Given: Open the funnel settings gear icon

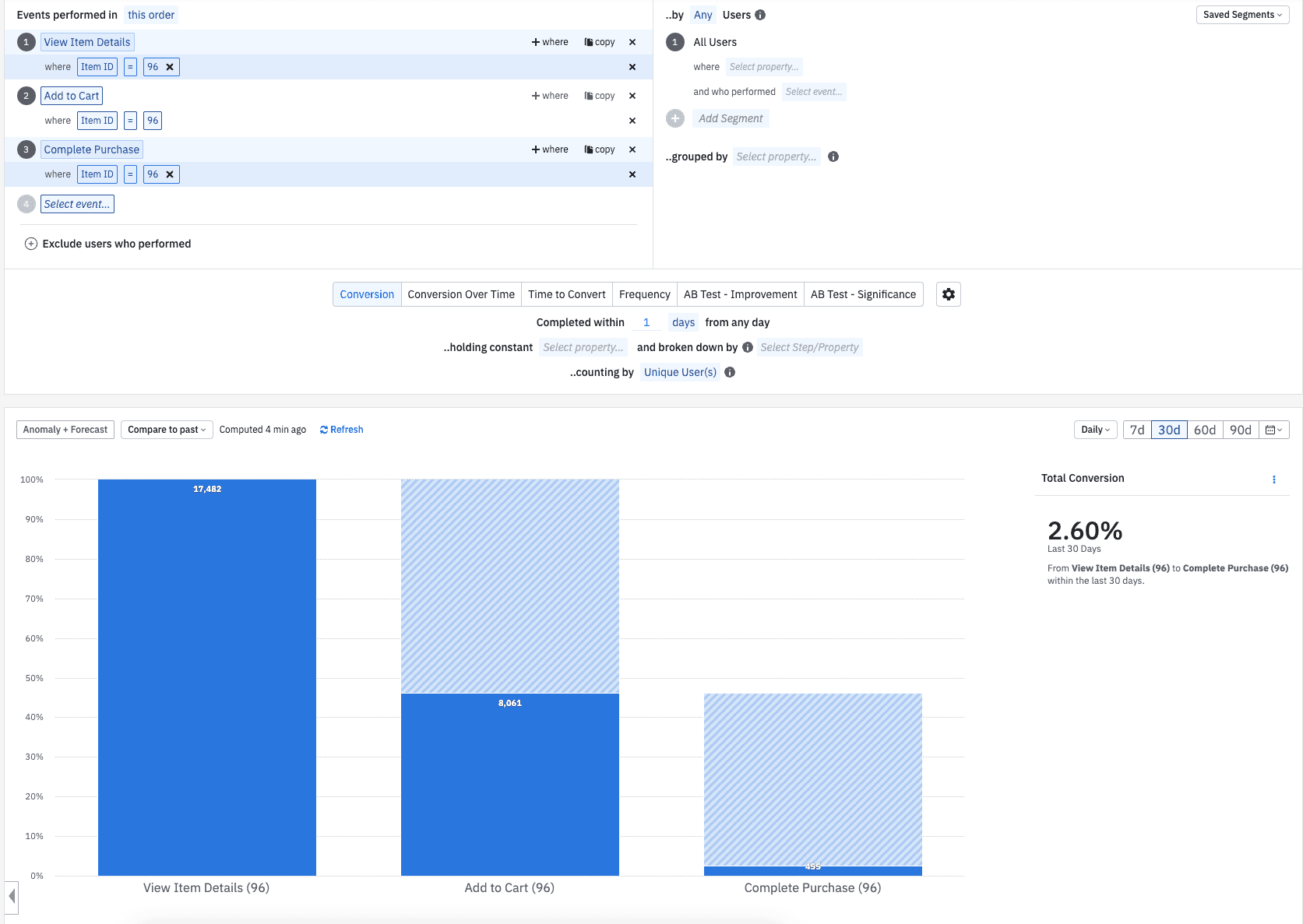Looking at the screenshot, I should [x=948, y=294].
